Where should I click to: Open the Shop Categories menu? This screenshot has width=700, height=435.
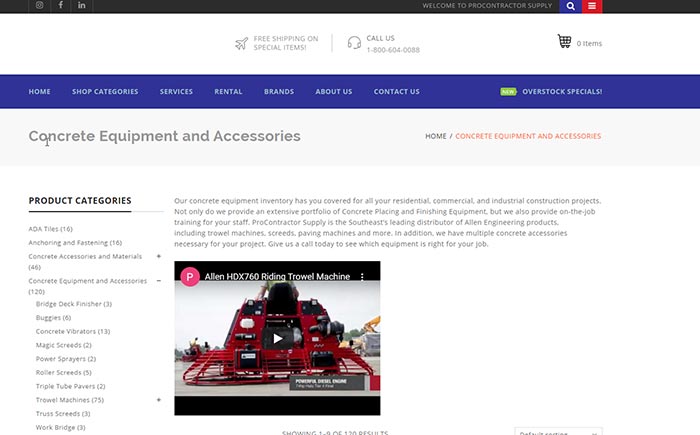coord(105,92)
